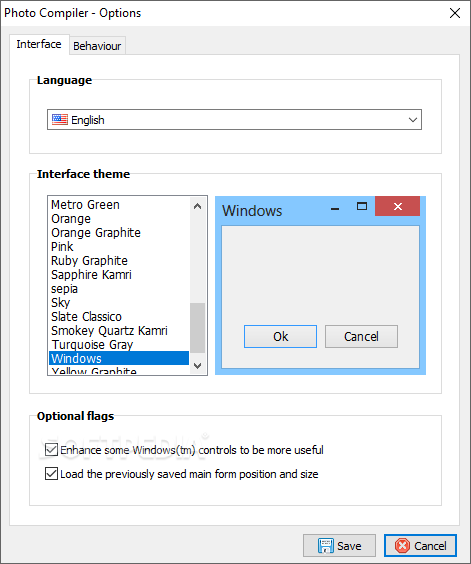Choose Smokey Quartz Kamri theme
The image size is (471, 564).
[x=119, y=331]
